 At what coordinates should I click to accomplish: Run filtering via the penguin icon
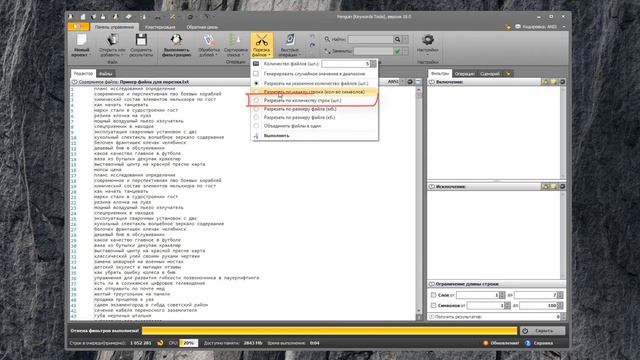pos(176,40)
